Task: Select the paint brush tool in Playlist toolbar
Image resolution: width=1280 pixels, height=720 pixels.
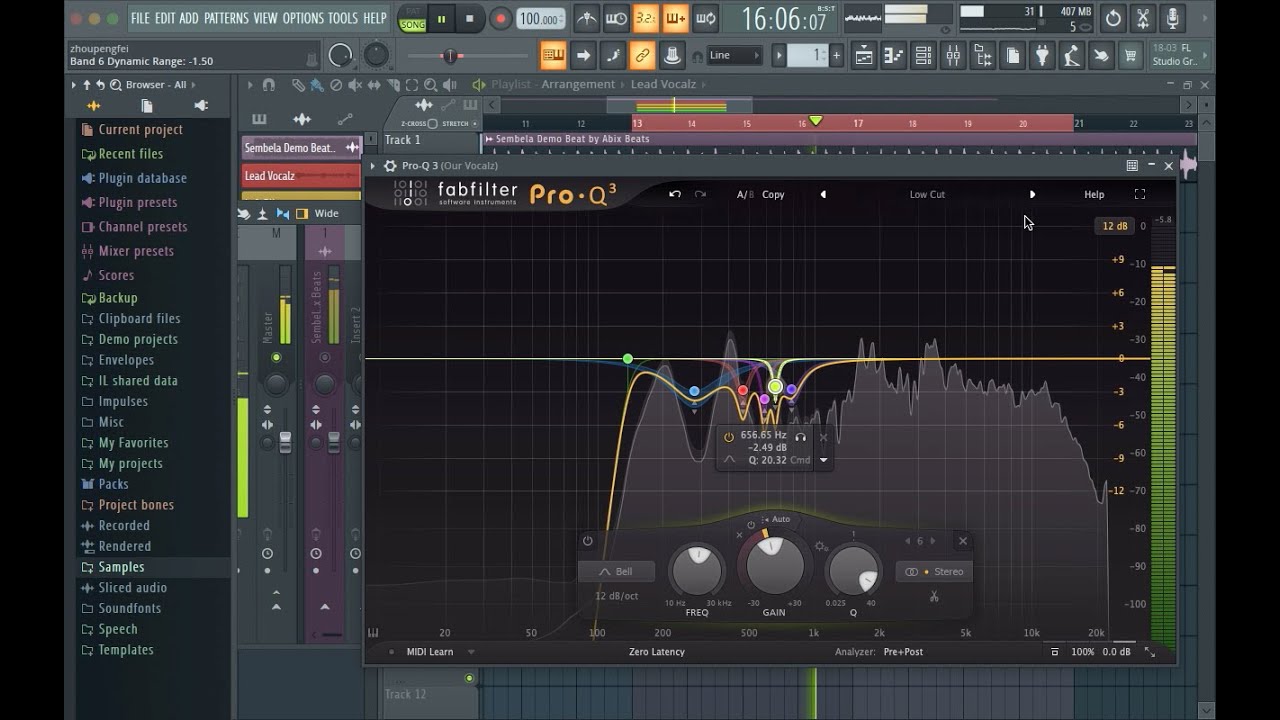Action: (317, 85)
